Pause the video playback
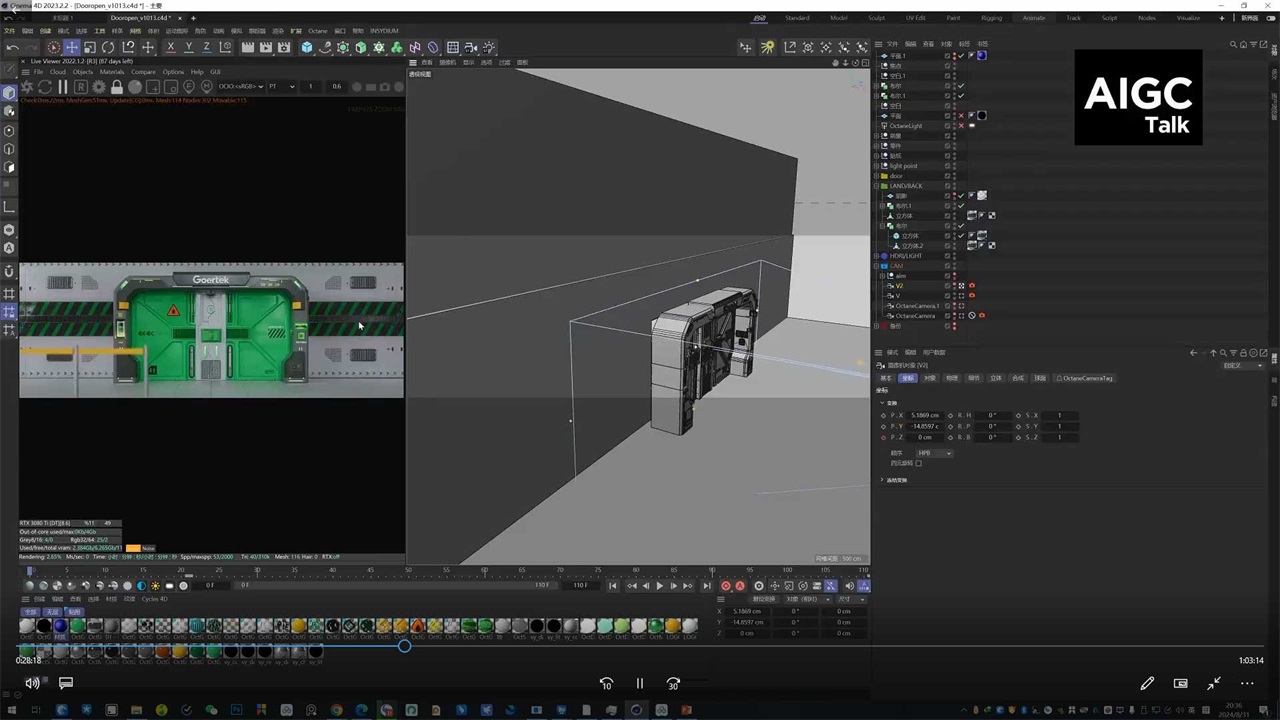Screen dimensions: 1280x720 [x=640, y=684]
